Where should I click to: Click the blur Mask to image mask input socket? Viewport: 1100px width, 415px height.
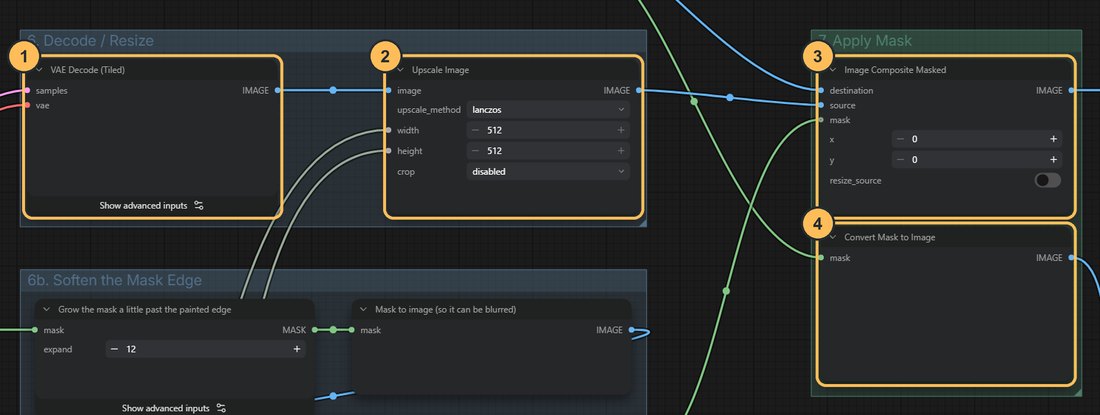pos(351,329)
